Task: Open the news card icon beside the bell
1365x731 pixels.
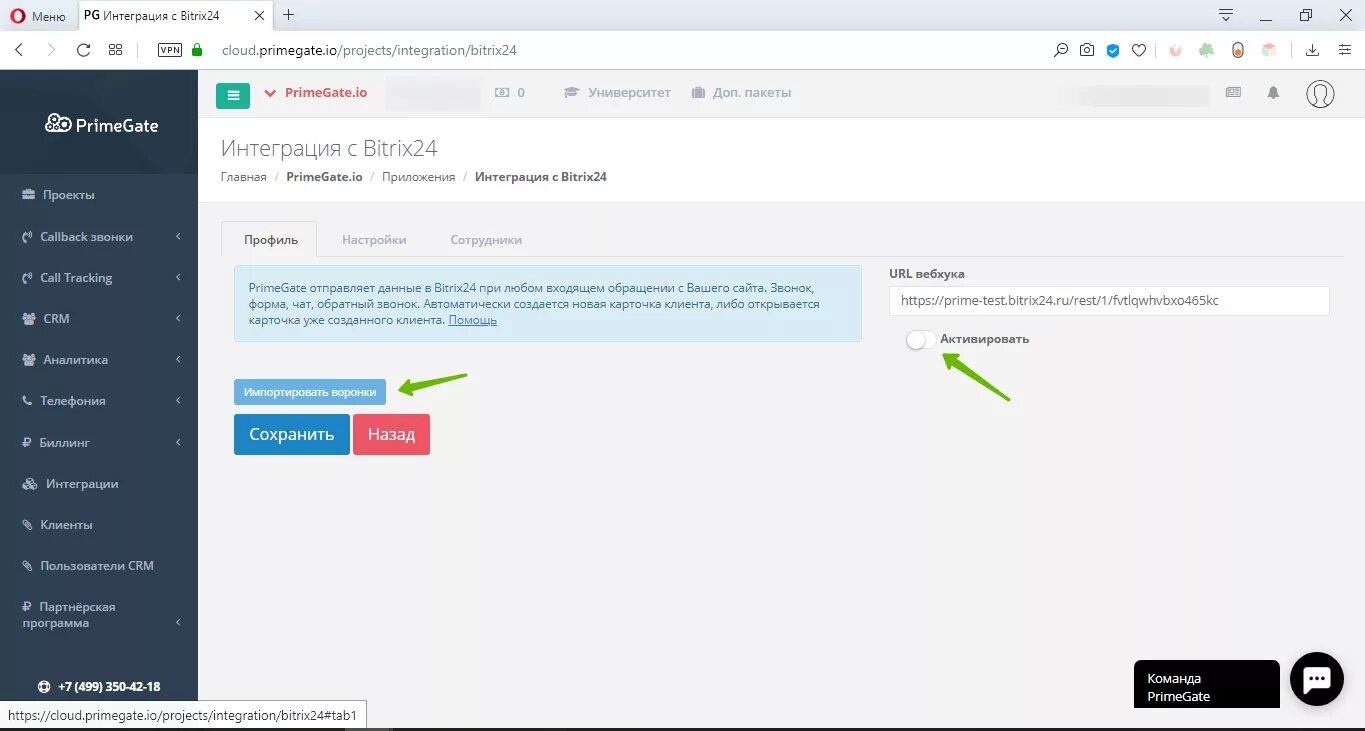Action: tap(1233, 92)
